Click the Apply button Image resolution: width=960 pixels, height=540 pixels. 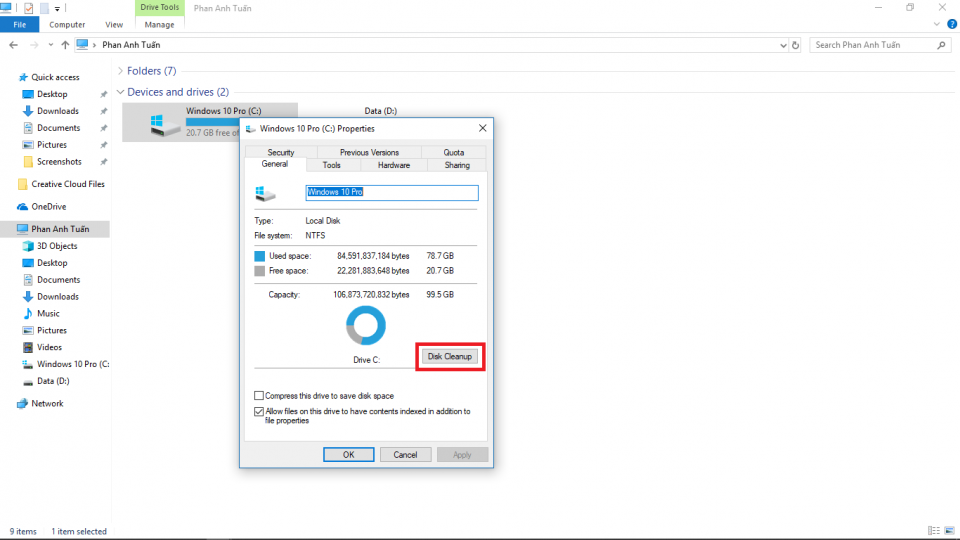coord(462,455)
